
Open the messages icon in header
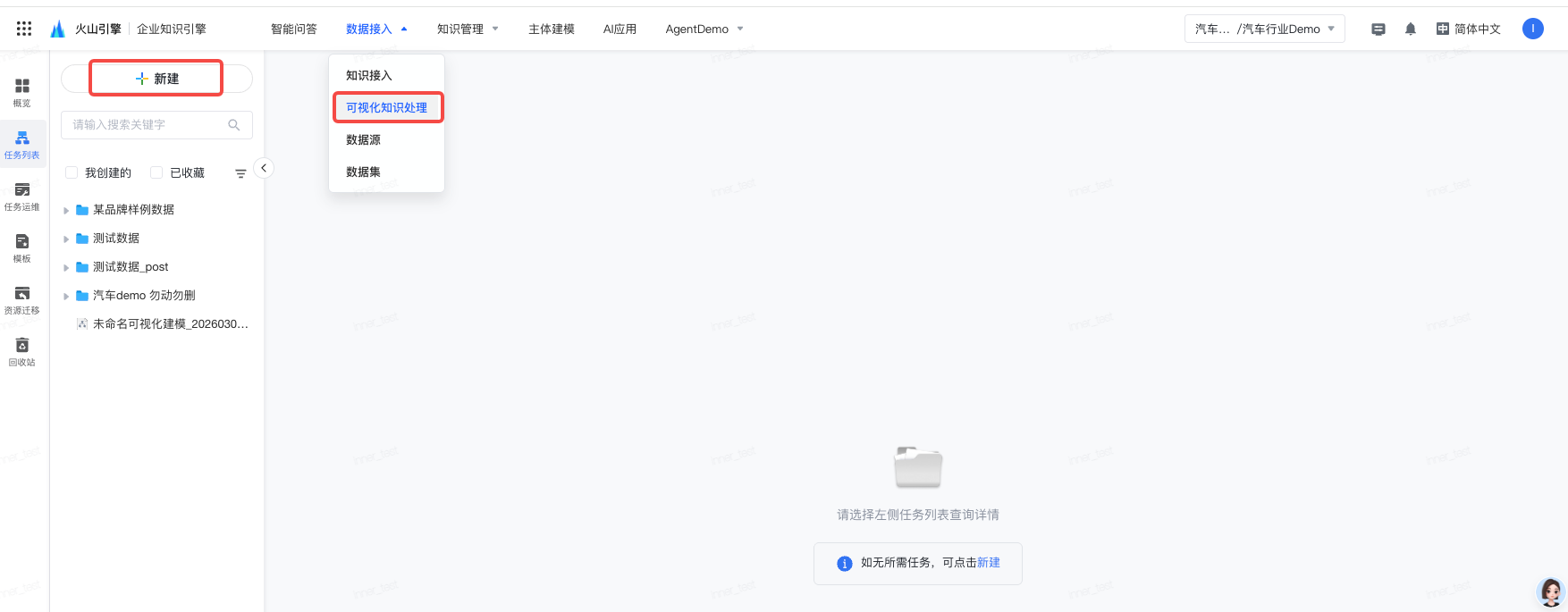(x=1378, y=29)
